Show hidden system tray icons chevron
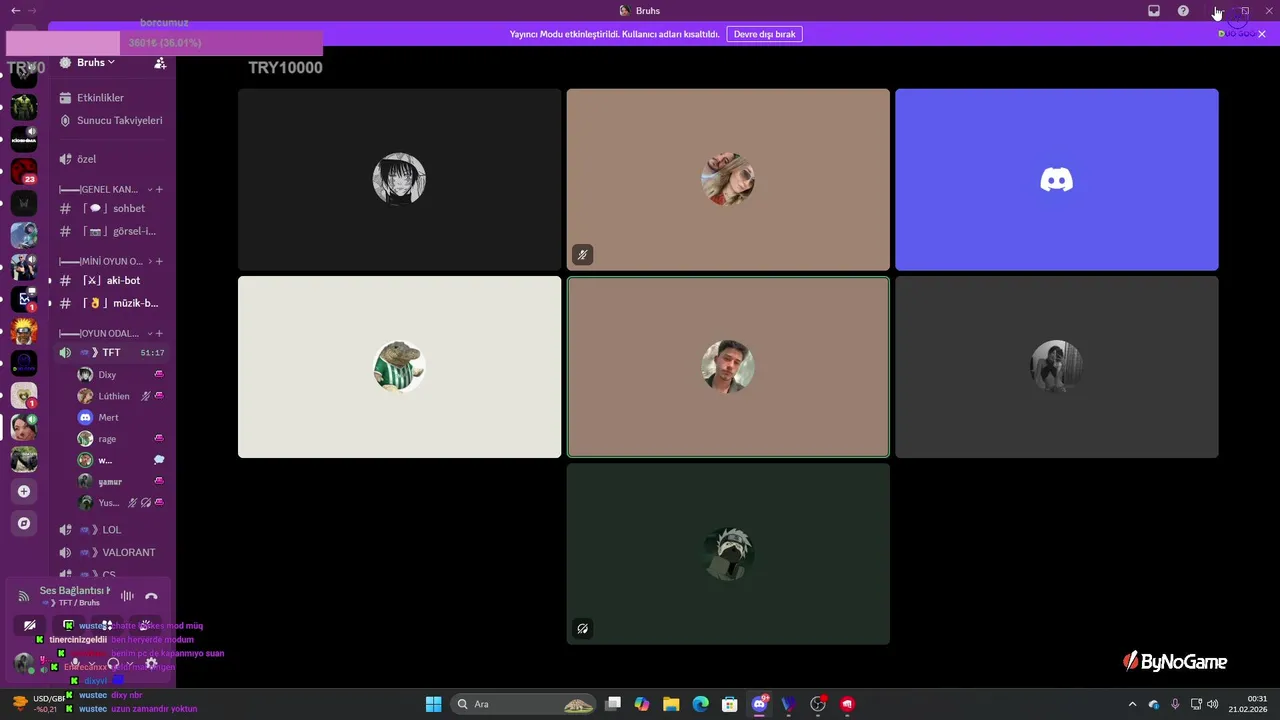 click(x=1132, y=704)
